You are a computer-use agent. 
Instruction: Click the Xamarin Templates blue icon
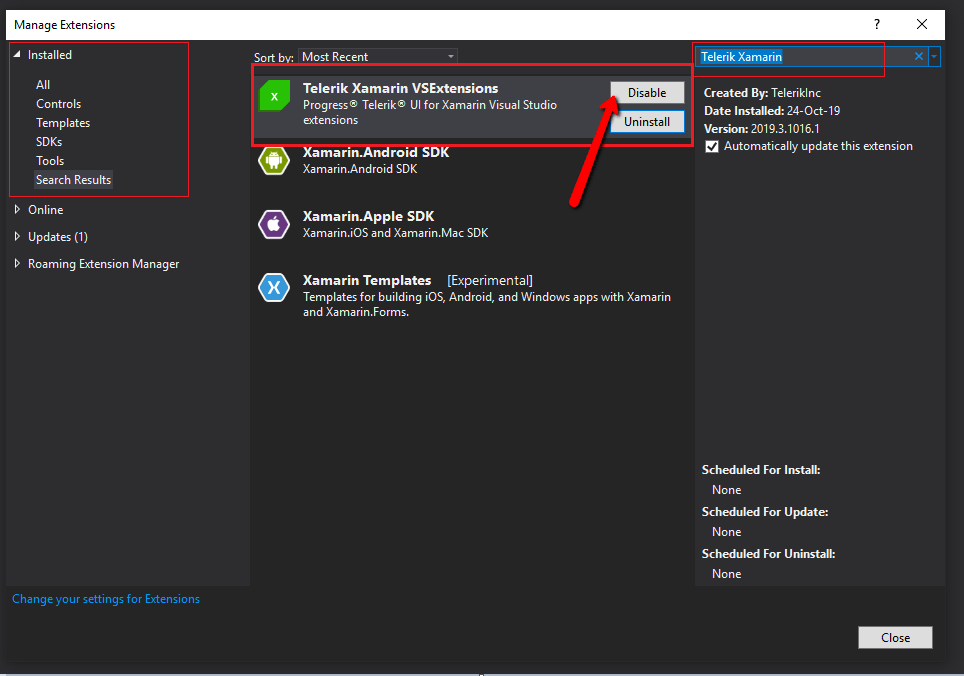[x=274, y=287]
